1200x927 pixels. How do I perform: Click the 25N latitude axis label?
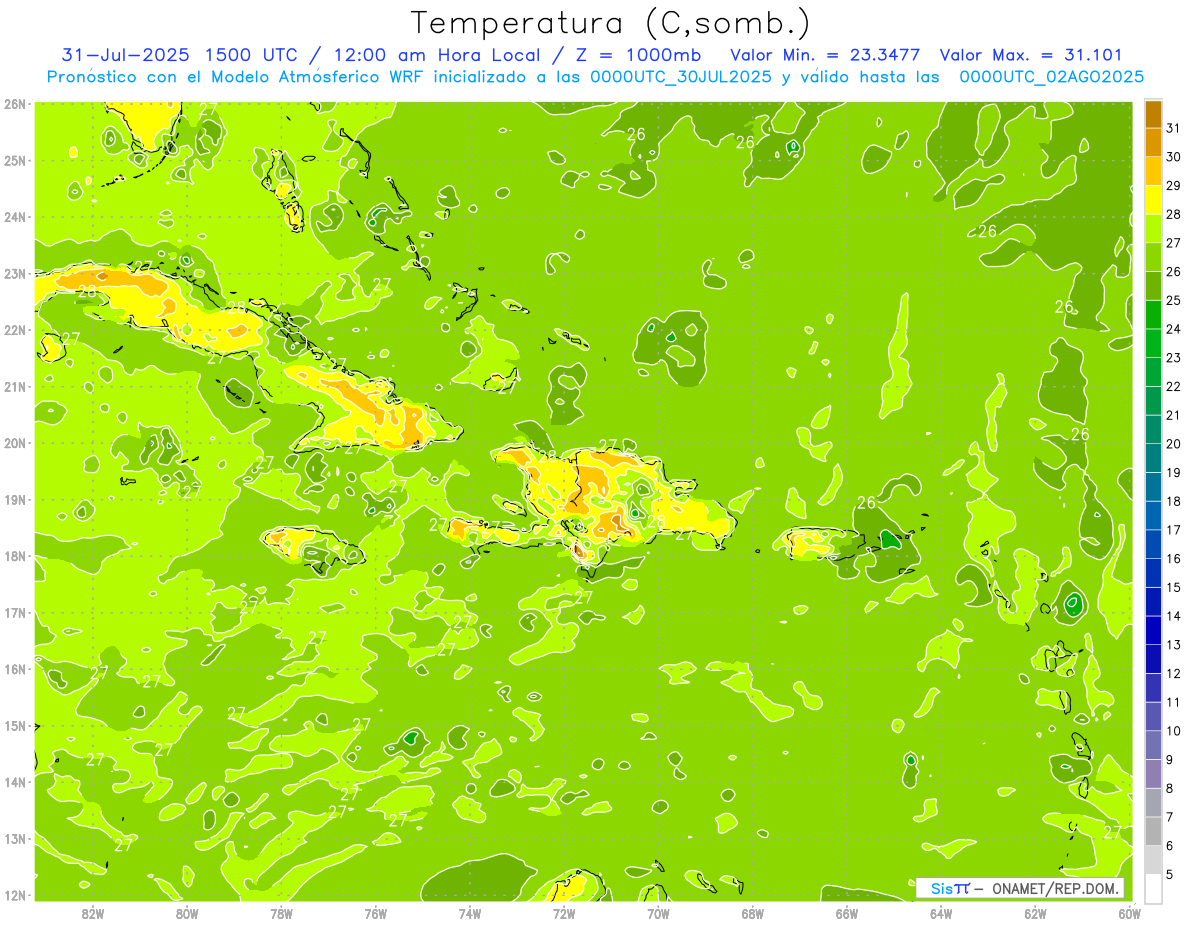point(16,160)
